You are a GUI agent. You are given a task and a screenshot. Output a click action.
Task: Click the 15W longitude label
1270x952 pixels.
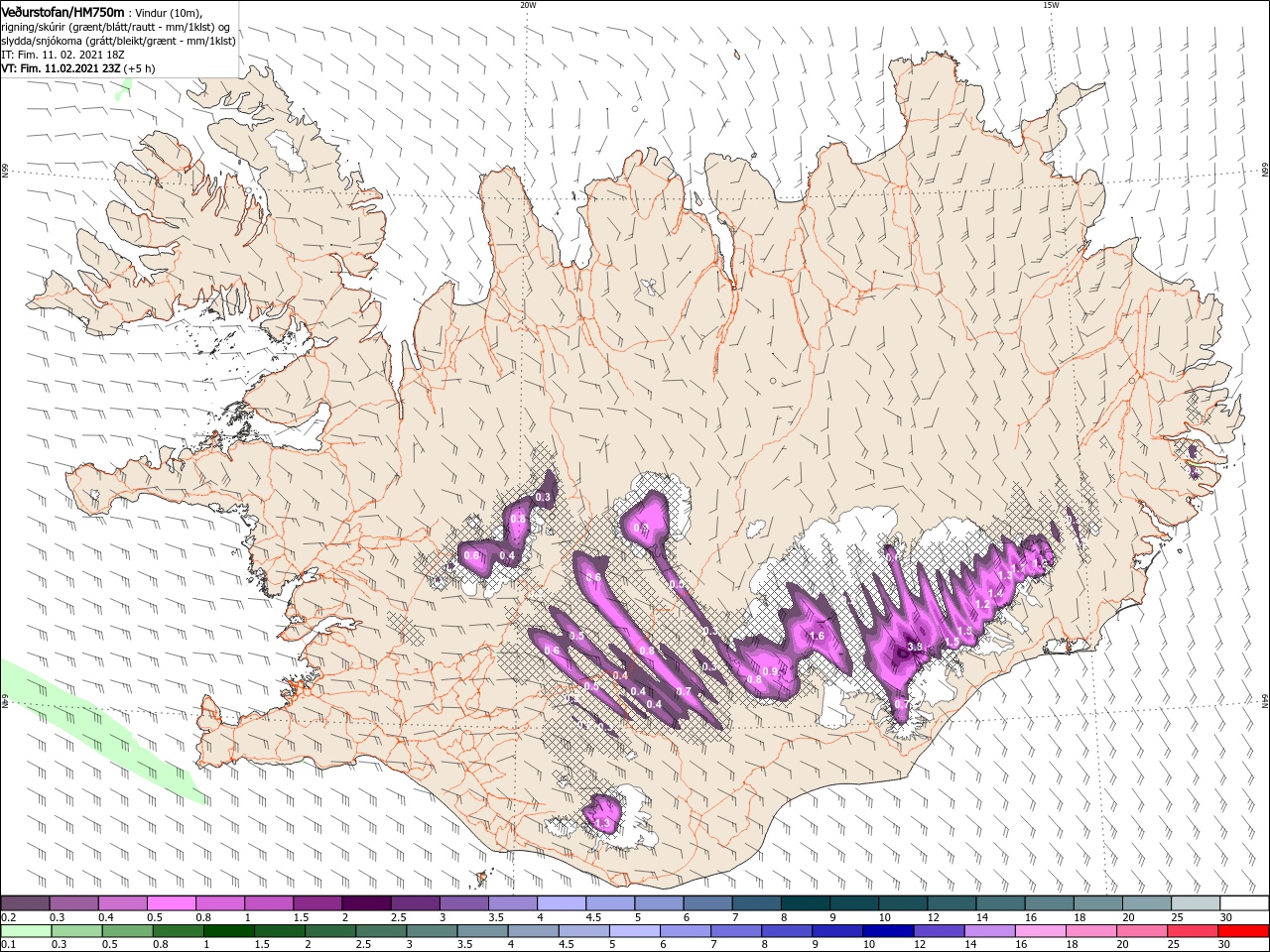(1050, 4)
